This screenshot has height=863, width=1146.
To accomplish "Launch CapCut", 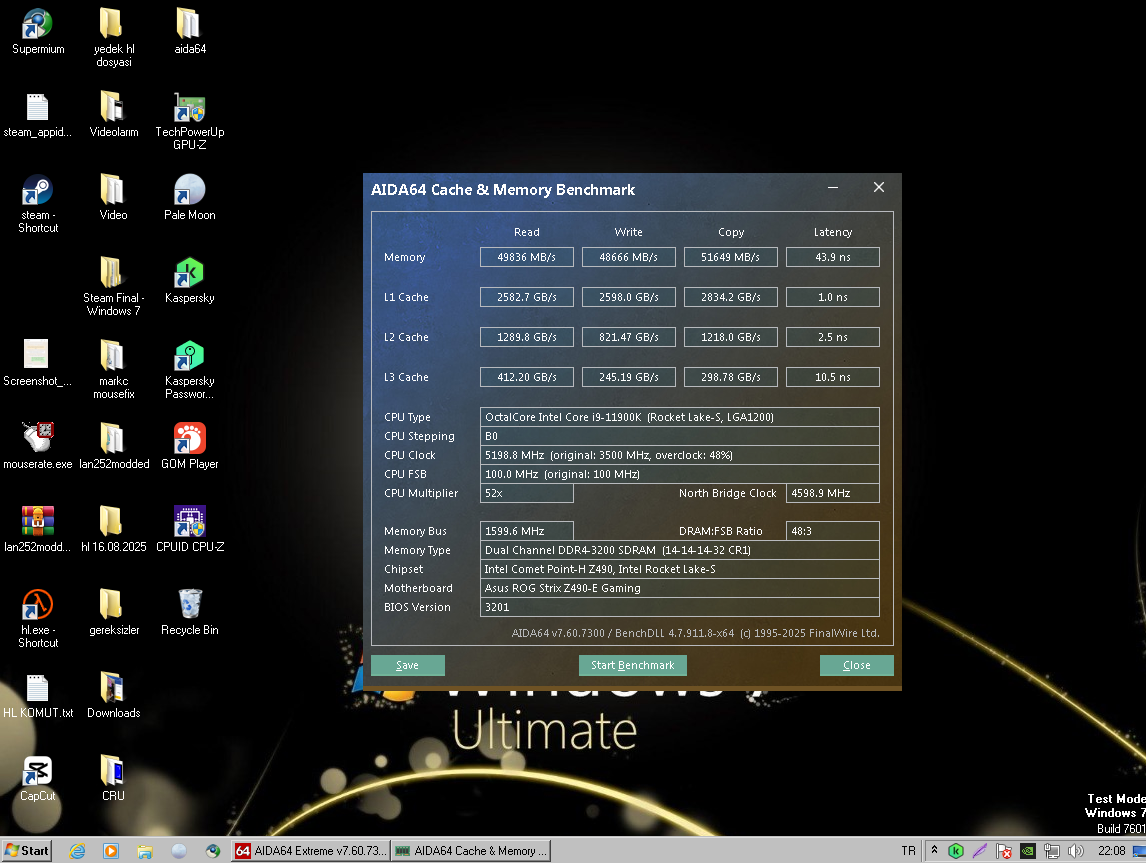I will pyautogui.click(x=38, y=778).
